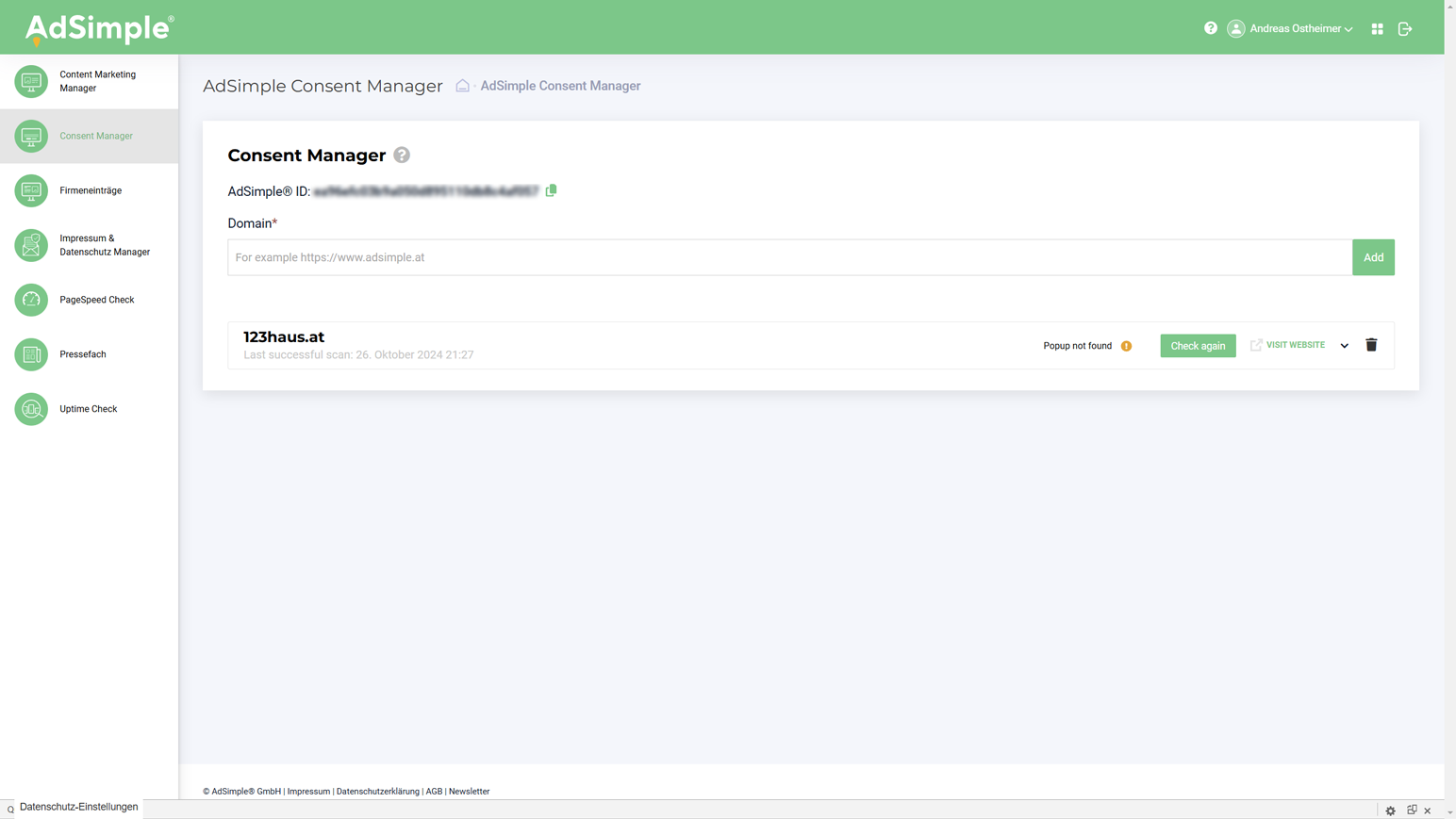Screen dimensions: 1456x819
Task: Click the Uptime Check sidebar icon
Action: [31, 409]
